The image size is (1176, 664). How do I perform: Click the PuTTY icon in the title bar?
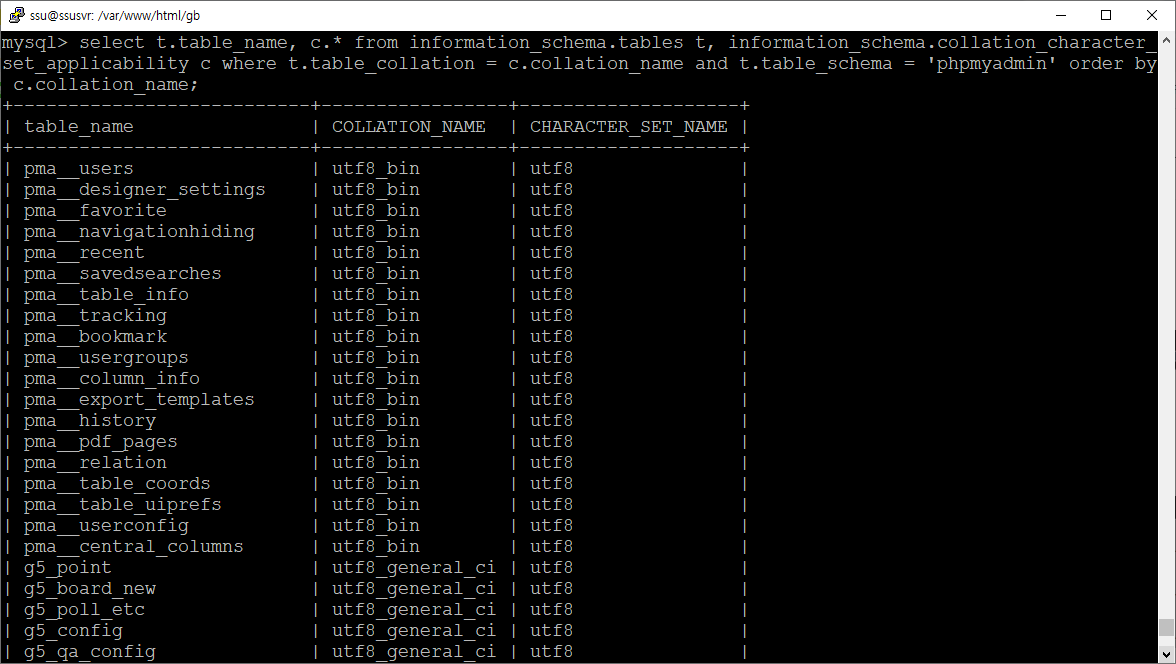pos(16,15)
